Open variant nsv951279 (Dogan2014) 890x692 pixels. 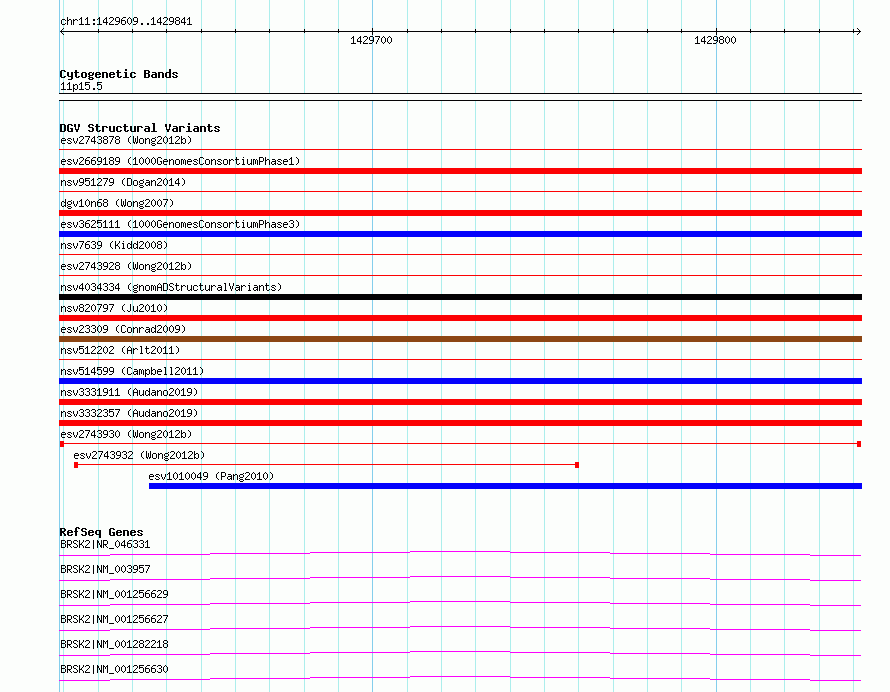(x=123, y=182)
